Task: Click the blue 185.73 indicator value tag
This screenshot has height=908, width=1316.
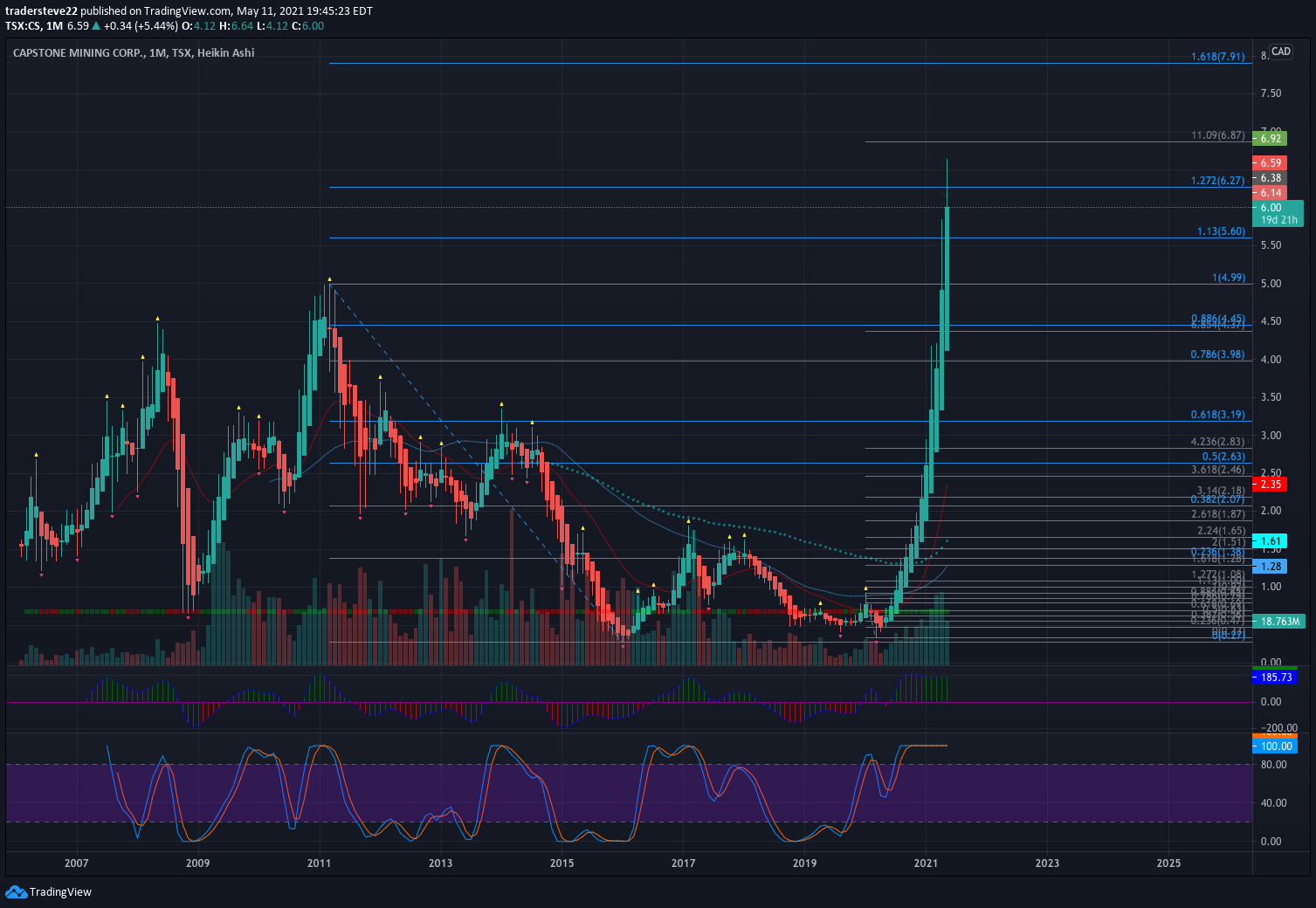Action: click(x=1275, y=678)
